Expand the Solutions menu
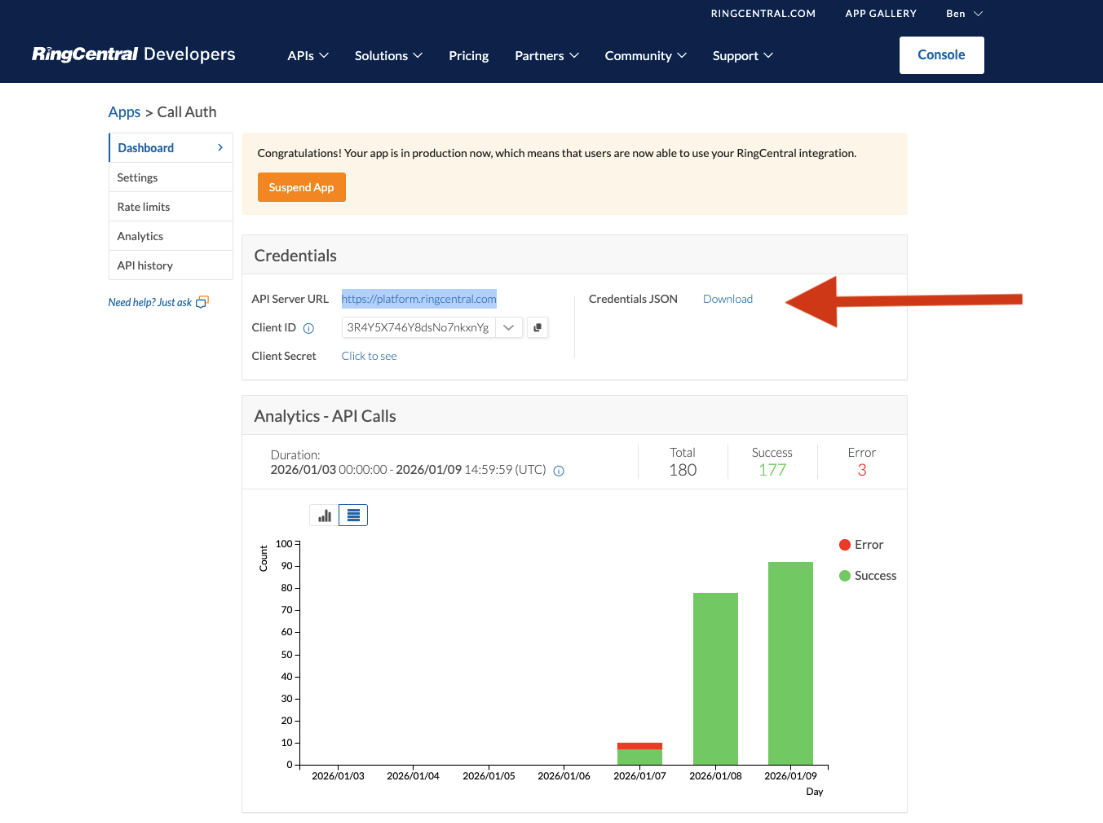Screen dimensions: 1103x823 tap(388, 56)
